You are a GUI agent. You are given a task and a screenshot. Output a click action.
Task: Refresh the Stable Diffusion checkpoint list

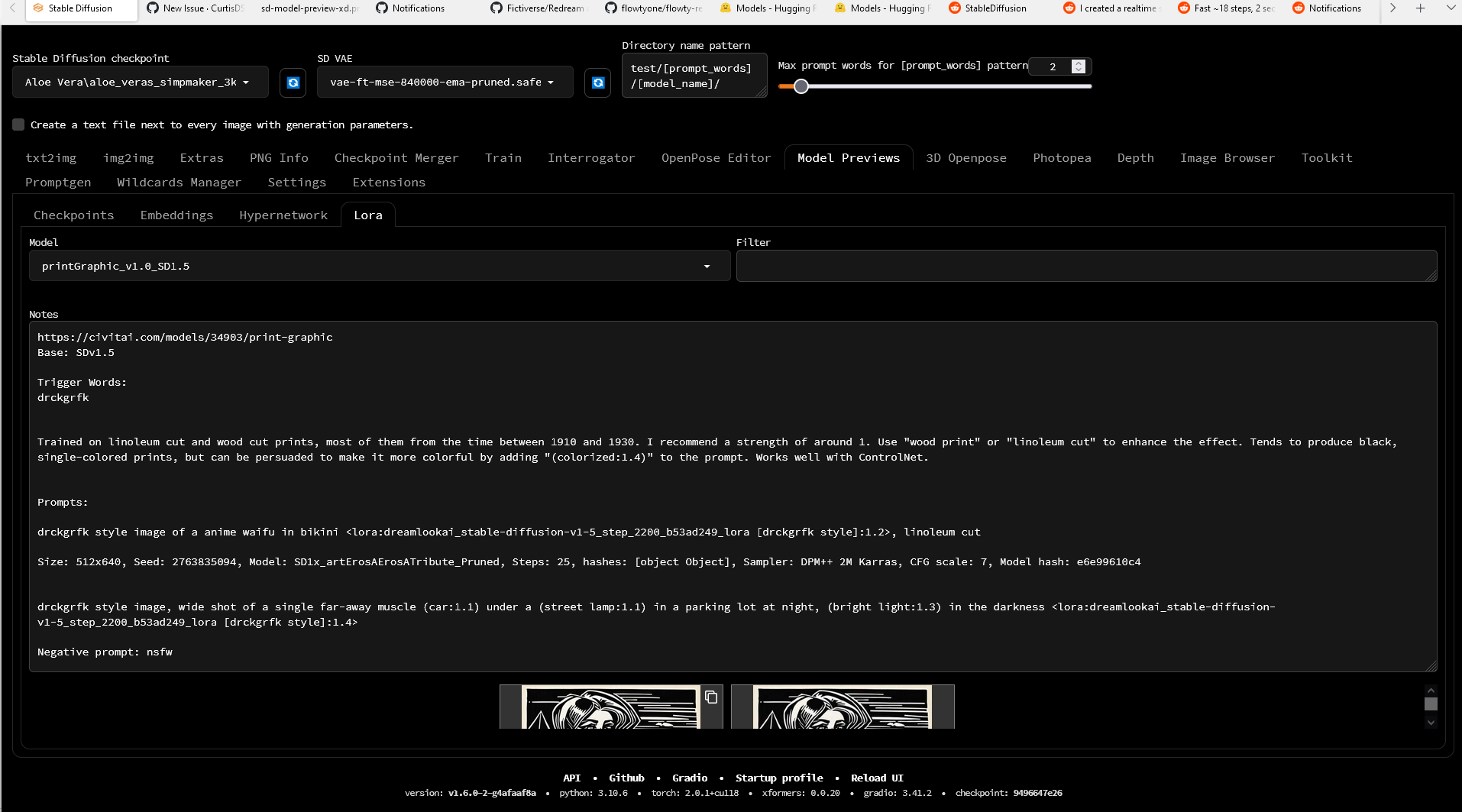tap(292, 82)
